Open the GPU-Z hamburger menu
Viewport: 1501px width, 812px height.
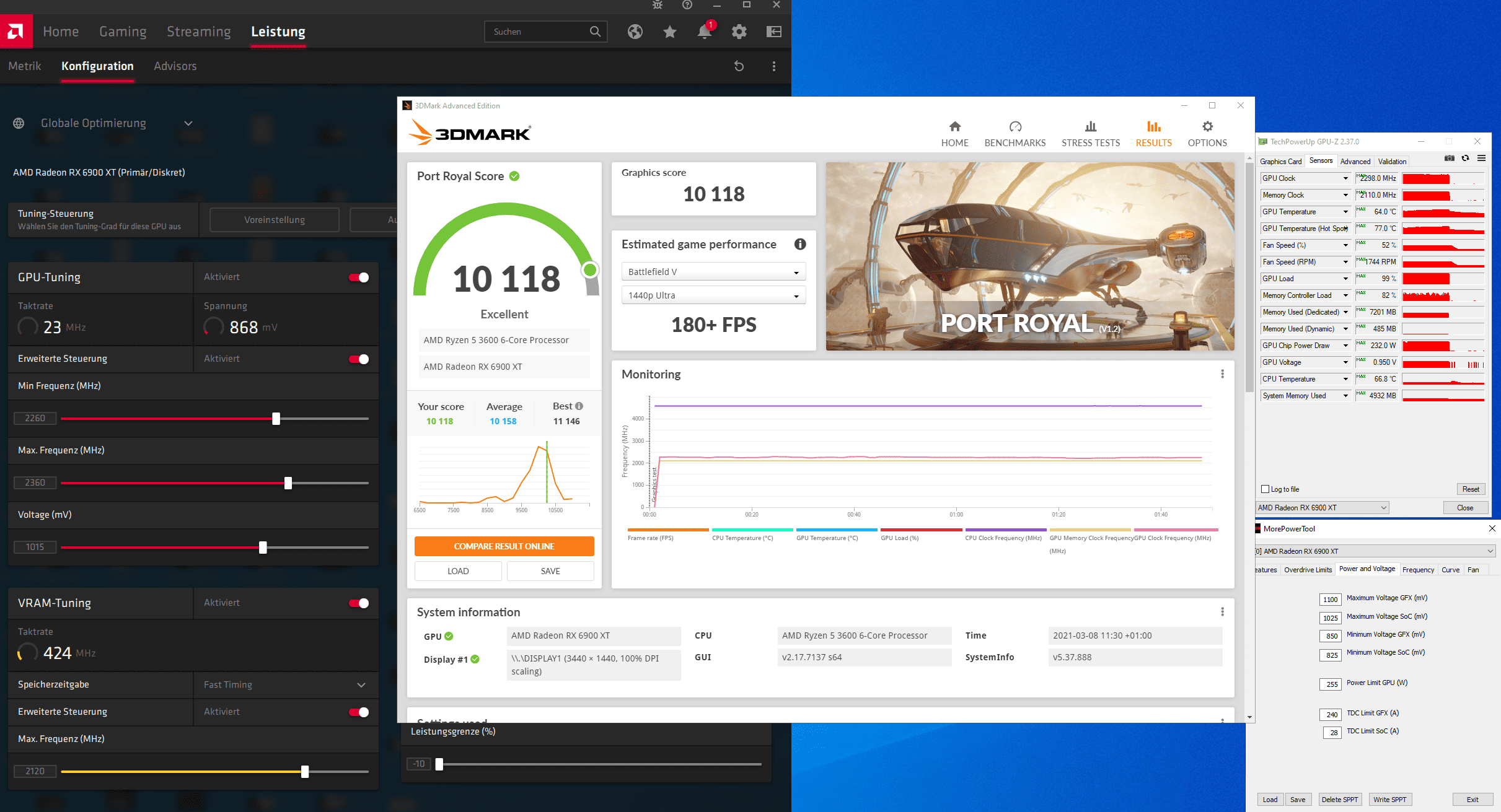coord(1482,159)
